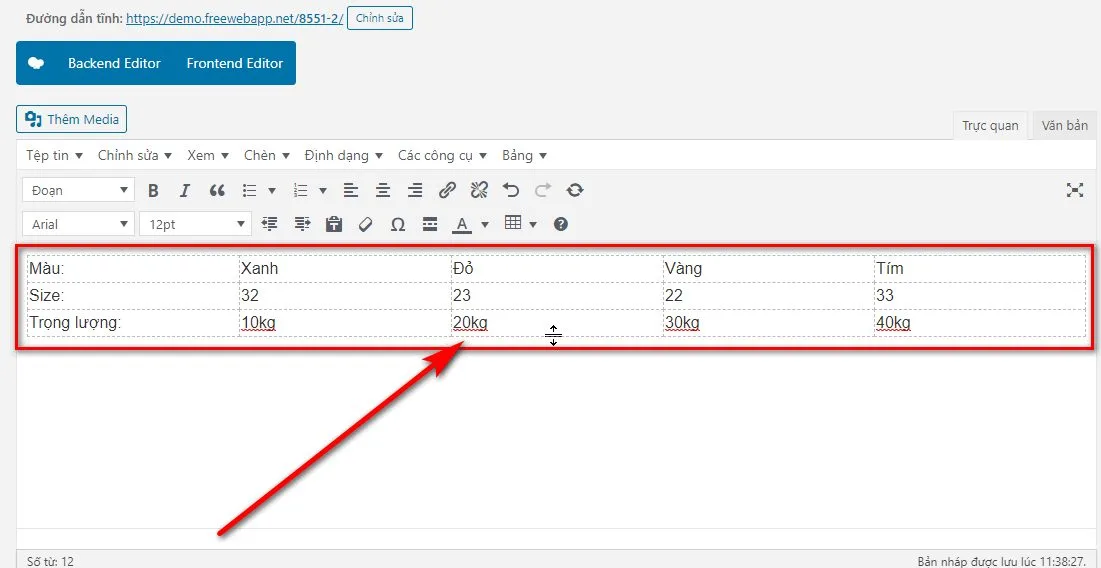Open the demo.freewebapp.net permalink

pos(235,19)
